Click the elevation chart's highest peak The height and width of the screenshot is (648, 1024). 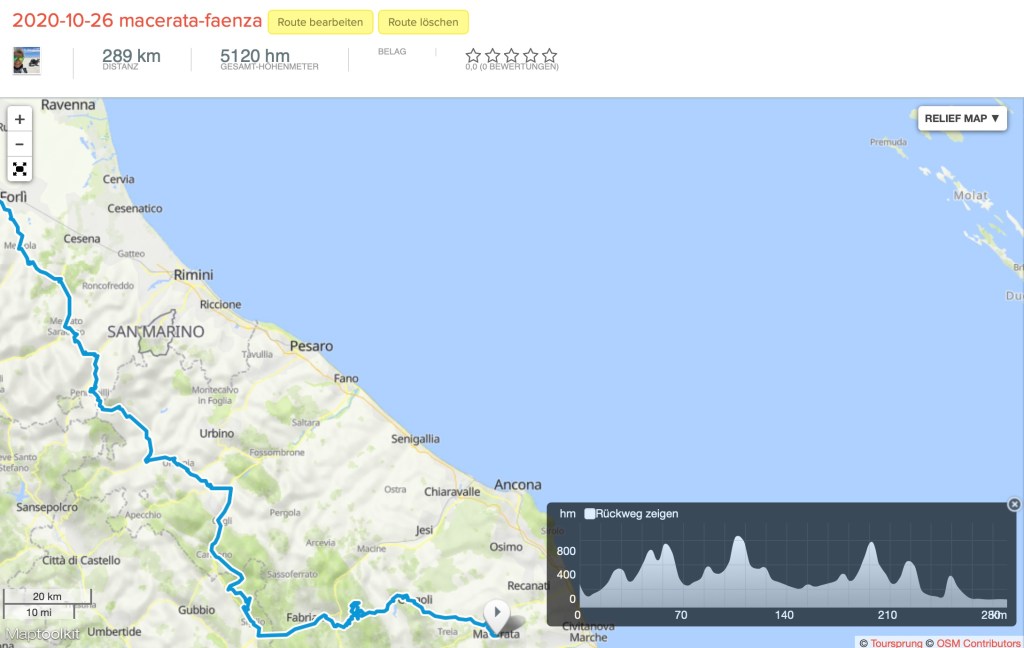tap(738, 541)
